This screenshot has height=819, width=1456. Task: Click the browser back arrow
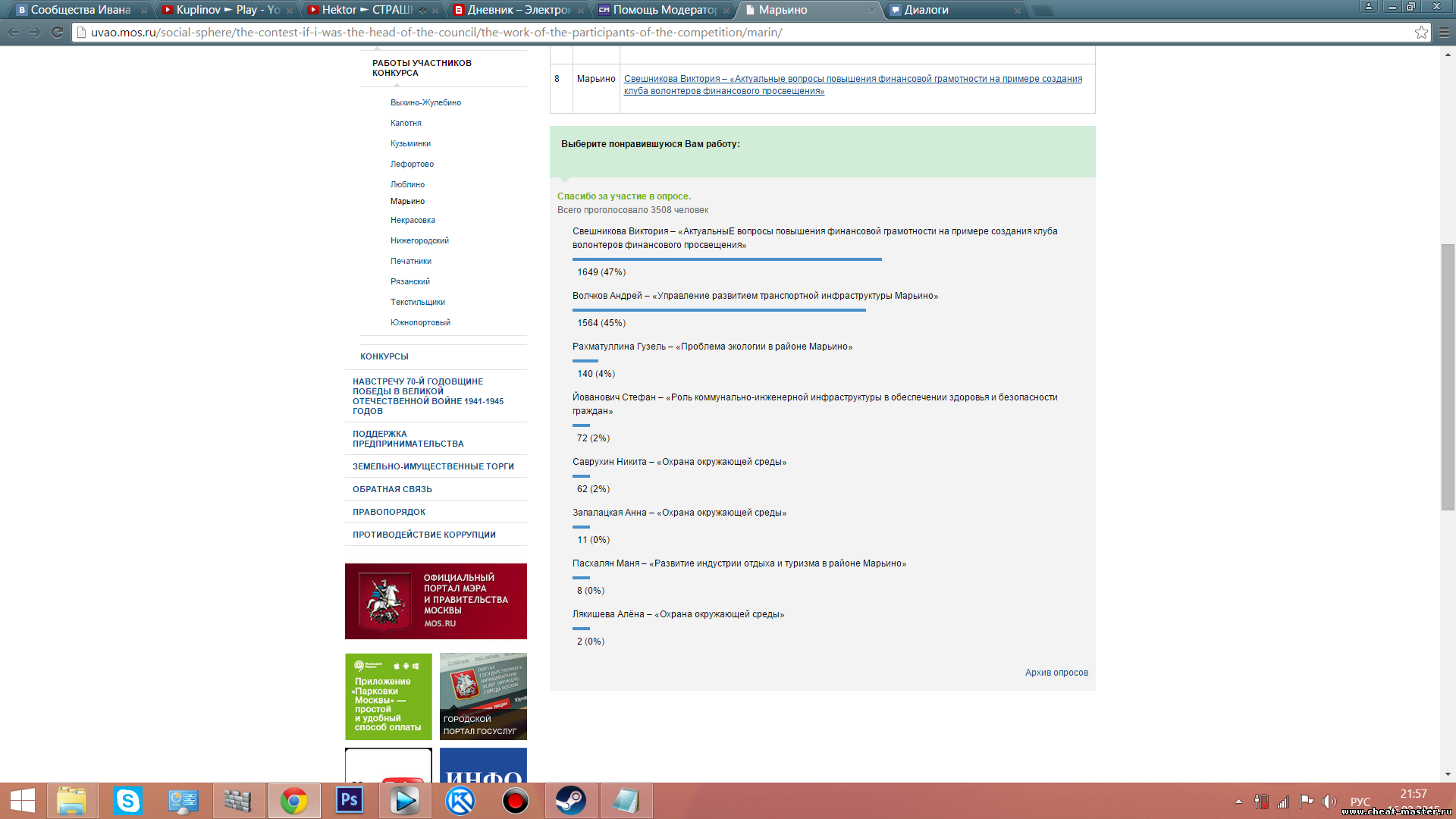coord(13,33)
